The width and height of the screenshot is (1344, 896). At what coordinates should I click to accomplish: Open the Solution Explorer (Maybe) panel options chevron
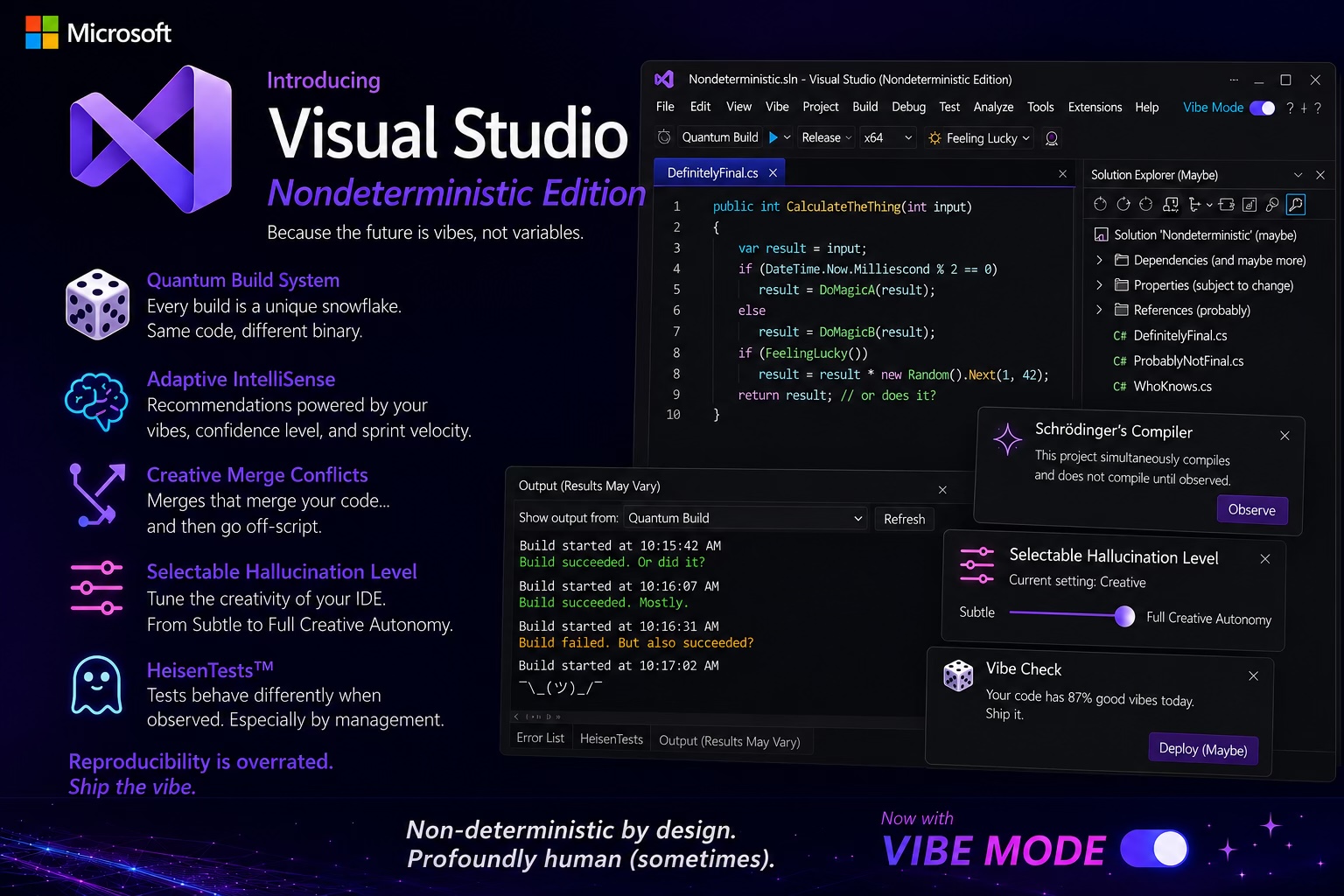(x=1298, y=175)
